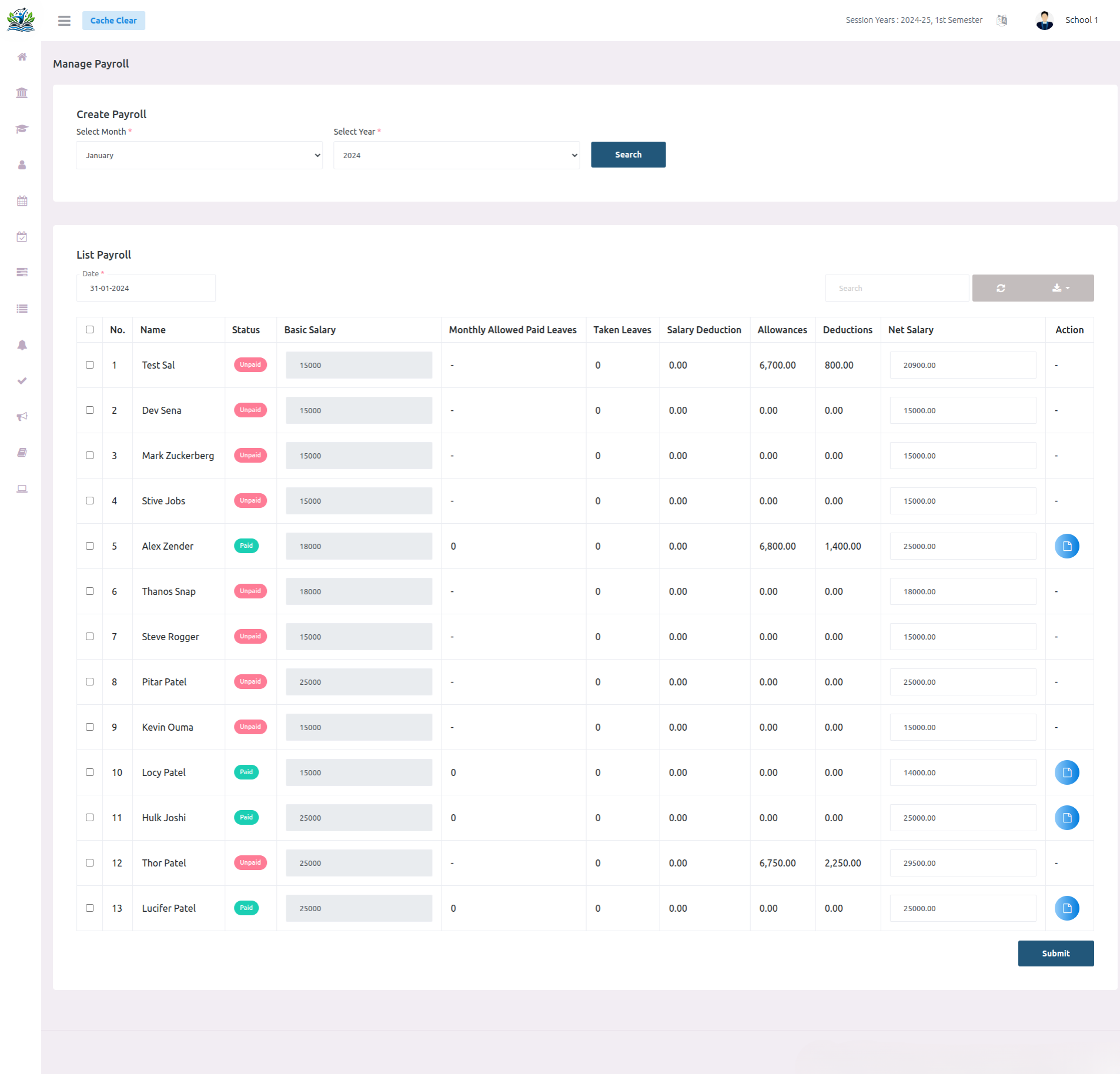Tick the checkbox for Thor Patel
Viewport: 1120px width, 1074px height.
(89, 863)
